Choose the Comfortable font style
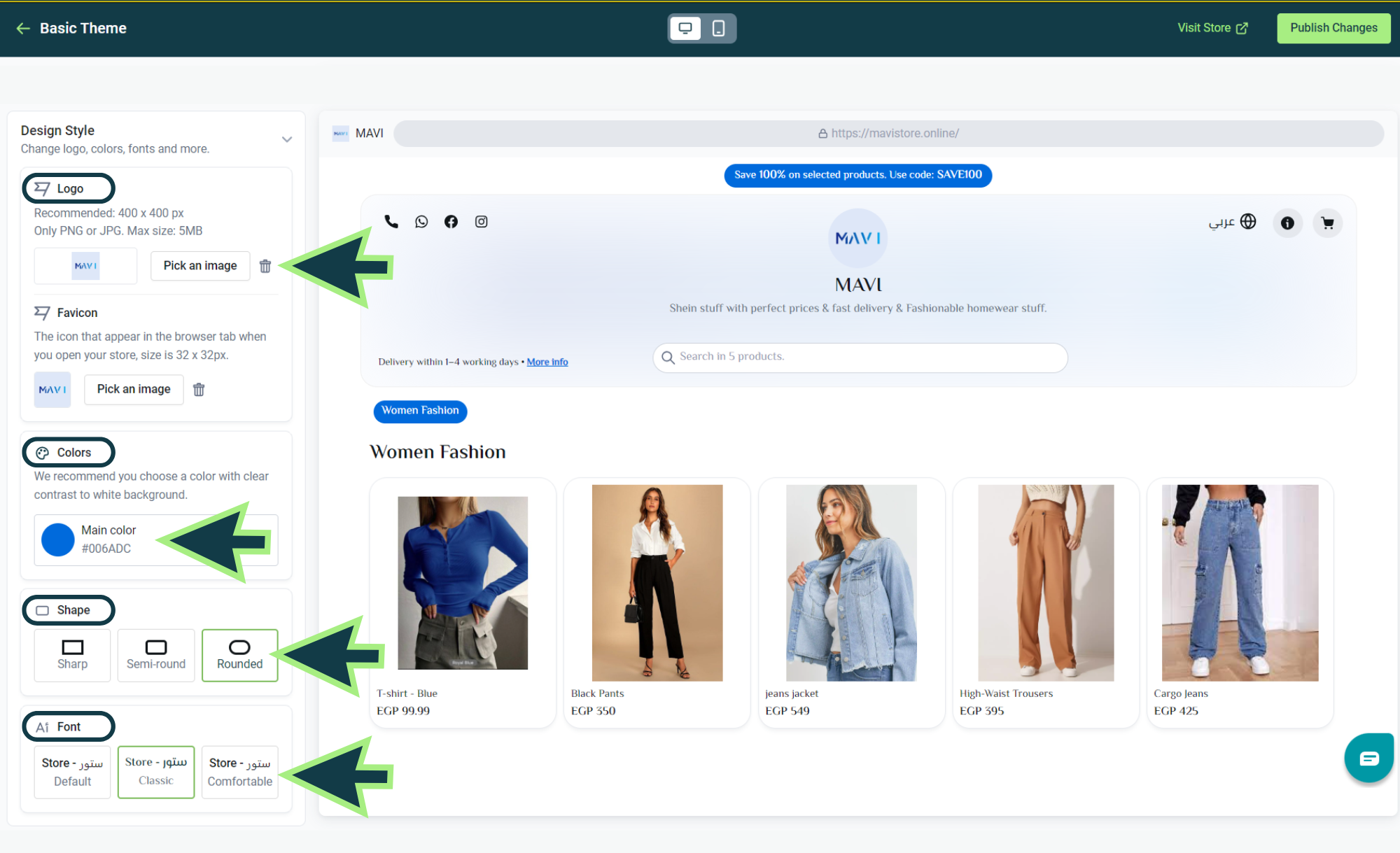The image size is (1400, 853). coord(240,772)
